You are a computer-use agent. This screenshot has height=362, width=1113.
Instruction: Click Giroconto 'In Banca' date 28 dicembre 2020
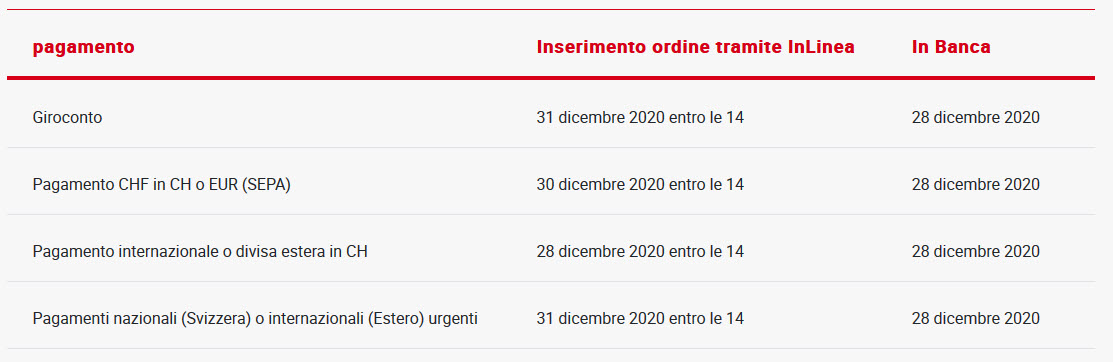975,118
